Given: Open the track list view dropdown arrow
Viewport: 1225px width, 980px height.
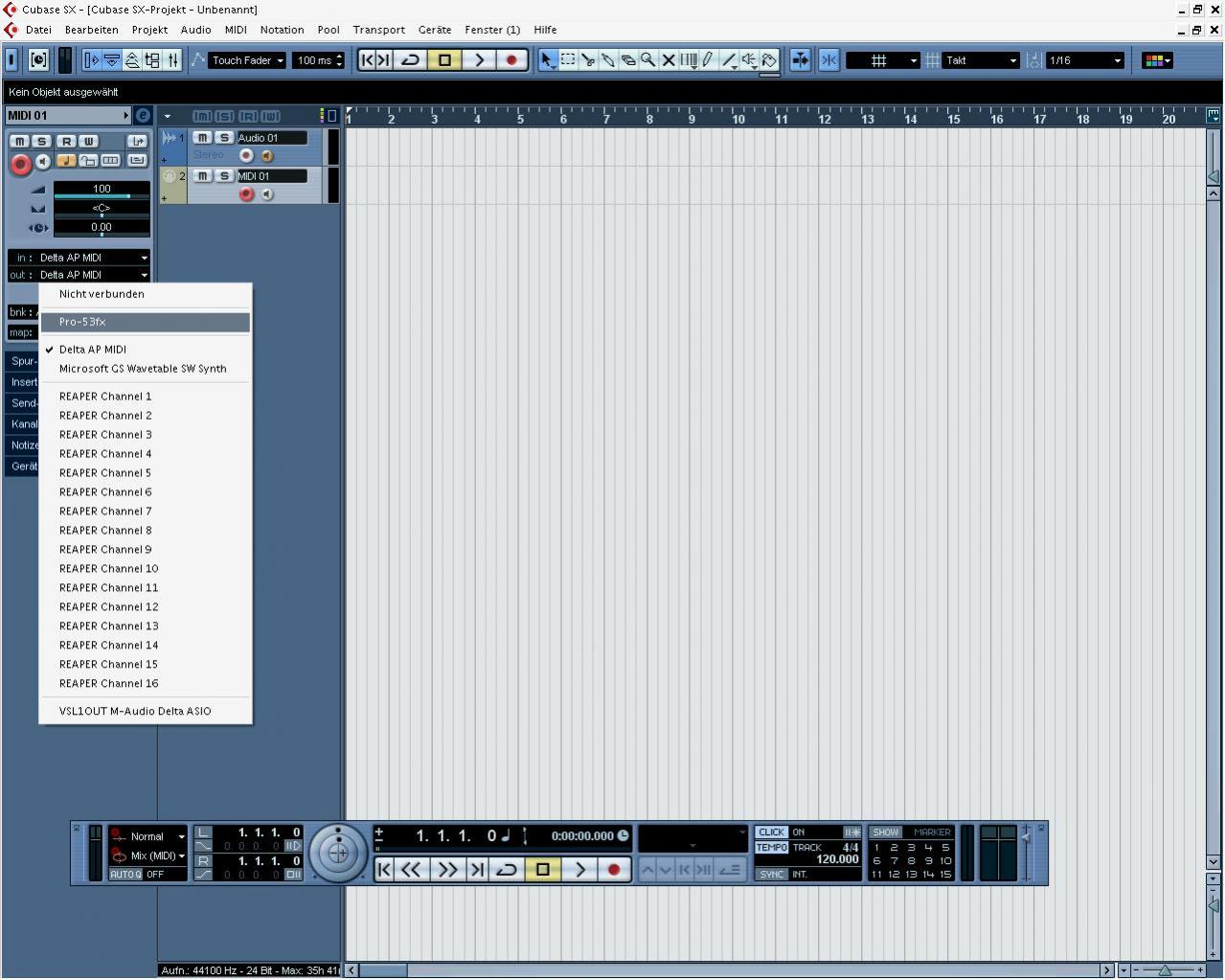Looking at the screenshot, I should pos(168,117).
